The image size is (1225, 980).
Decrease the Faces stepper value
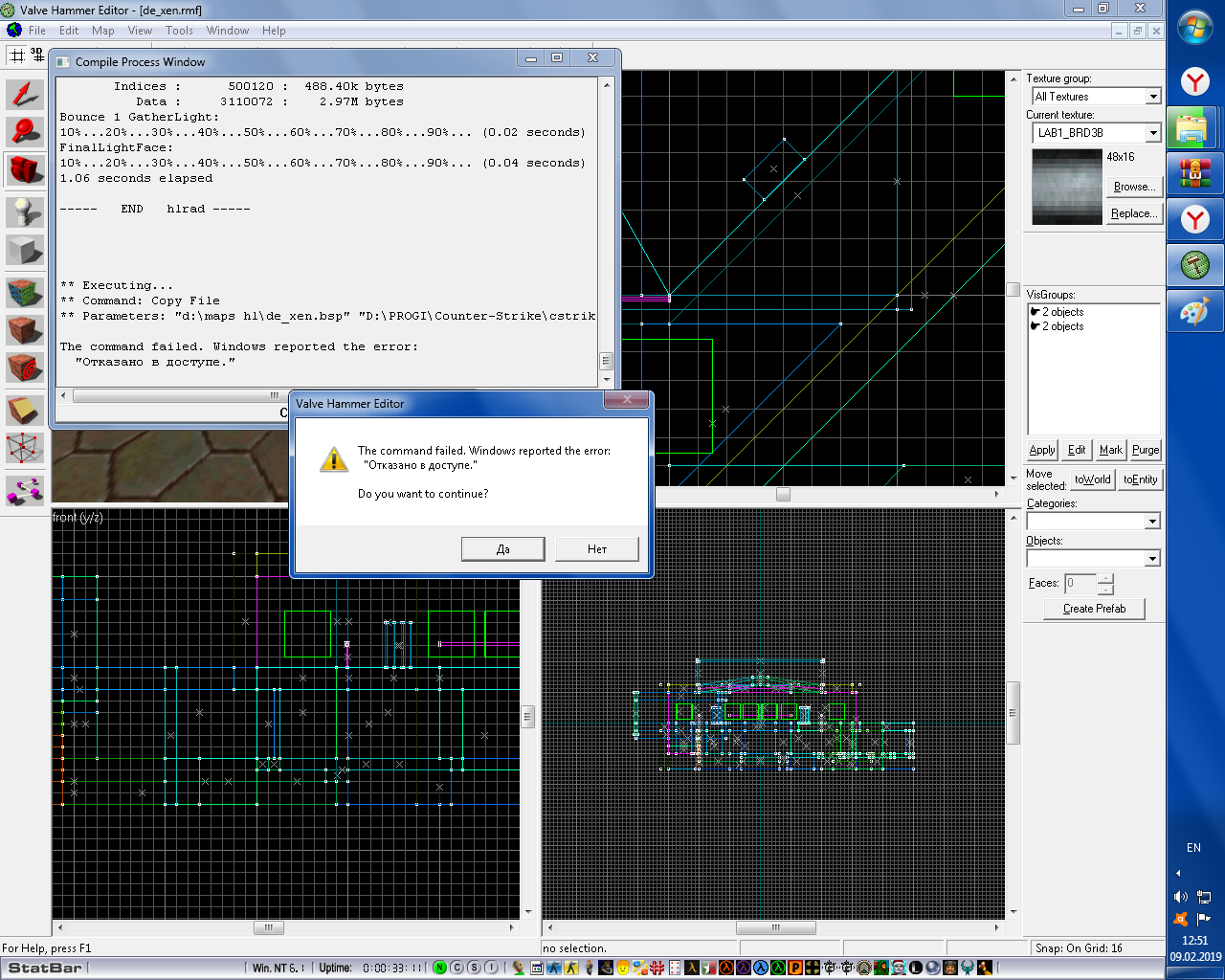pyautogui.click(x=1105, y=589)
